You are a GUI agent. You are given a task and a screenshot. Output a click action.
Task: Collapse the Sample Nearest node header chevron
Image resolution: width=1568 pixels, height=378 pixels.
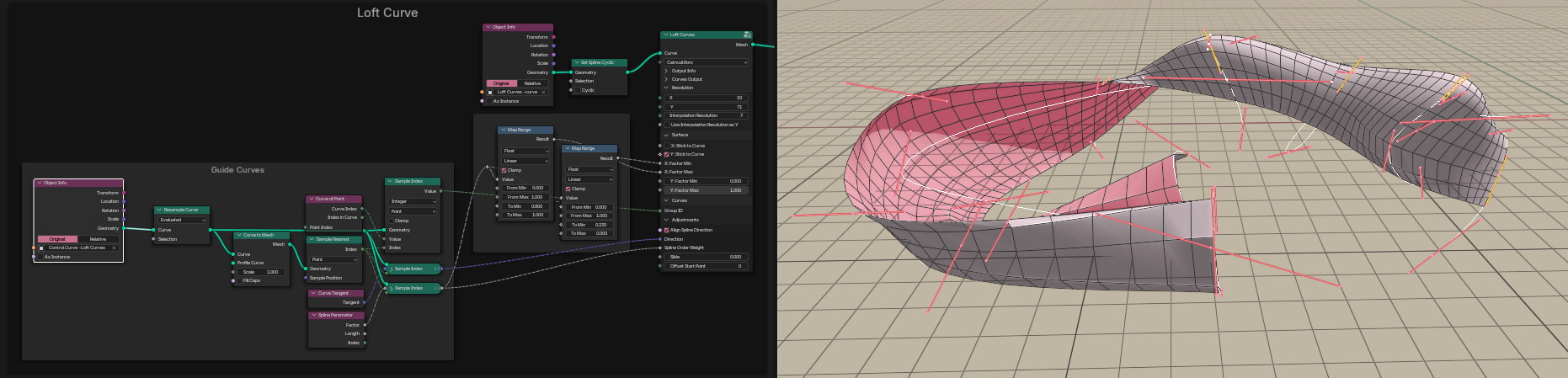[312, 239]
